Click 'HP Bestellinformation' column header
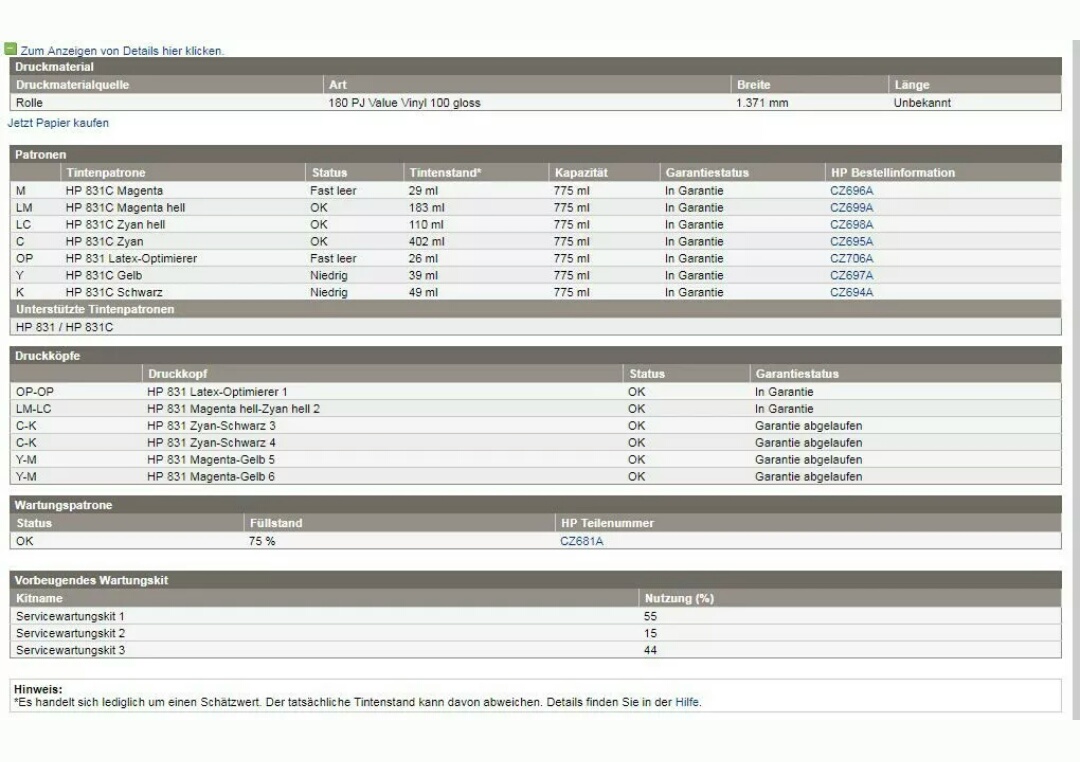This screenshot has height=762, width=1080. [893, 173]
